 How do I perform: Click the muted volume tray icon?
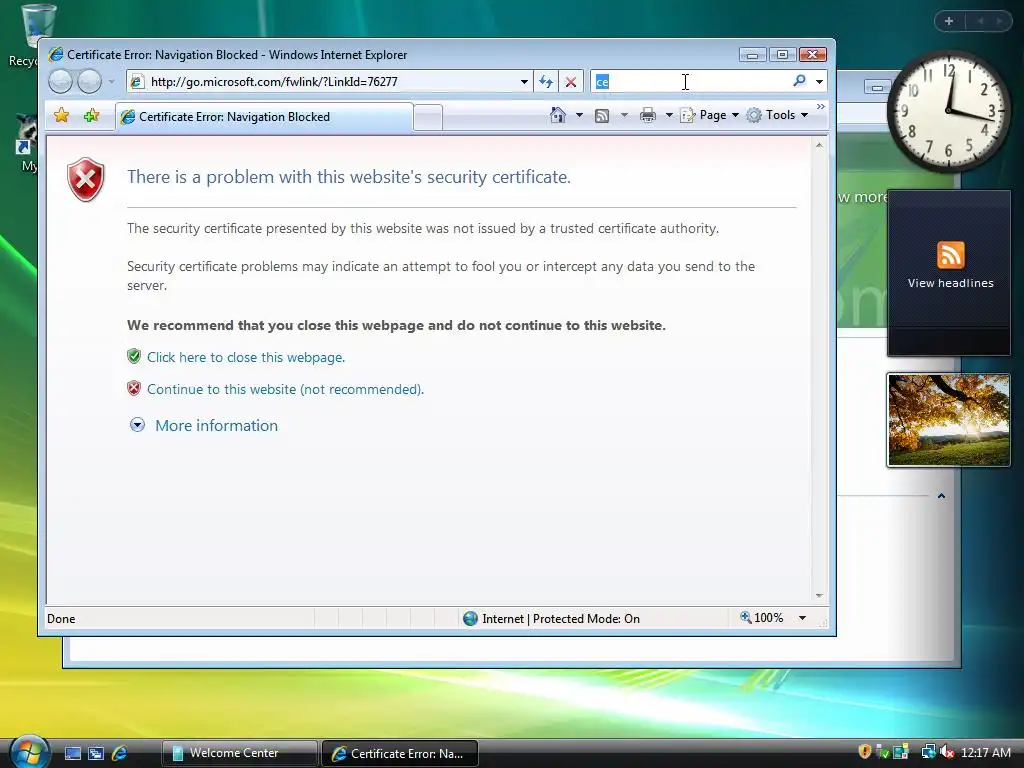click(946, 752)
